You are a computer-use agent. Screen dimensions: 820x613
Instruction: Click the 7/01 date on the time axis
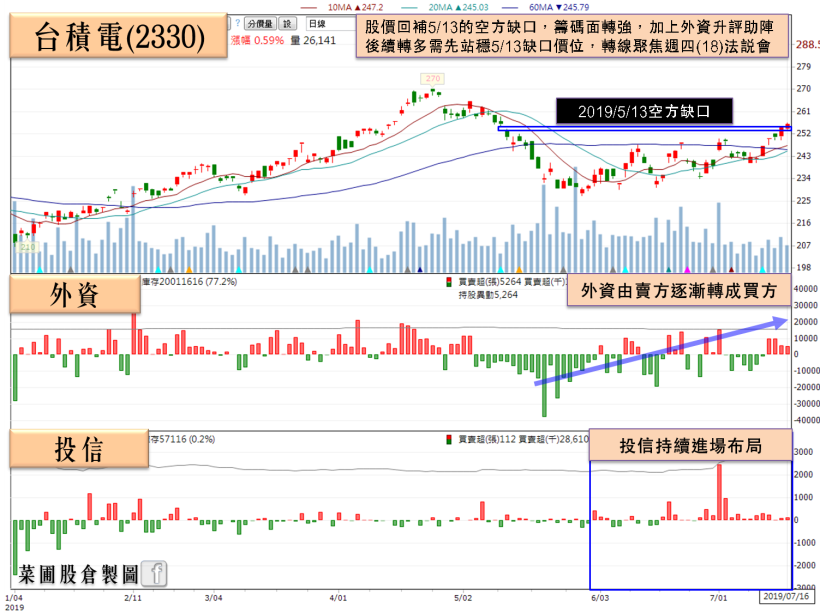point(719,597)
